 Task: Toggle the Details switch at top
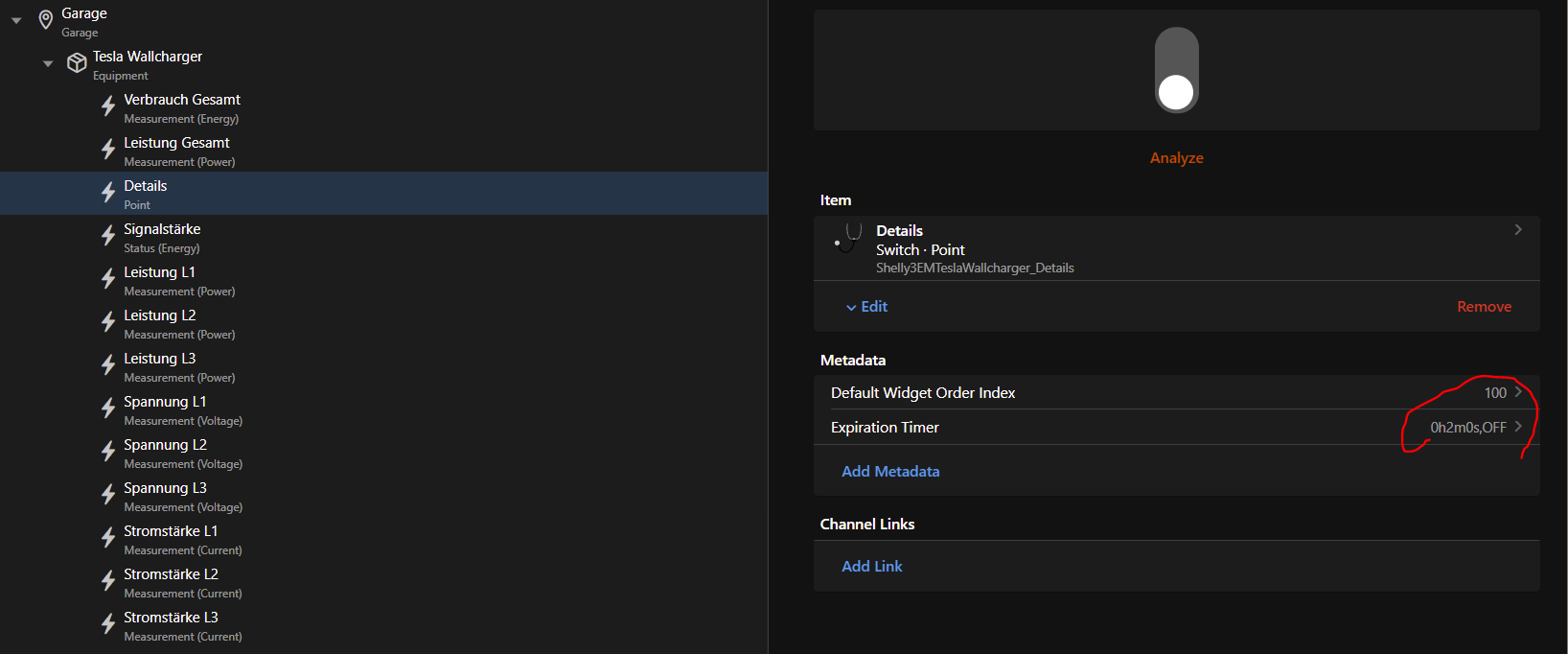(1176, 70)
